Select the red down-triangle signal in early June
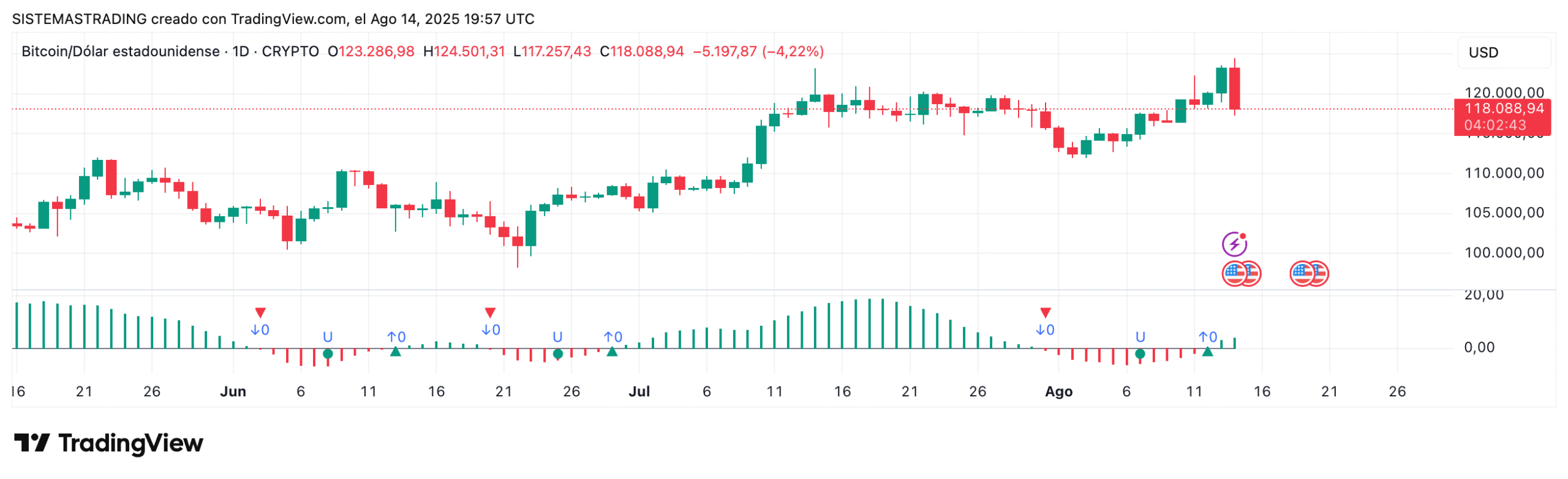 260,312
